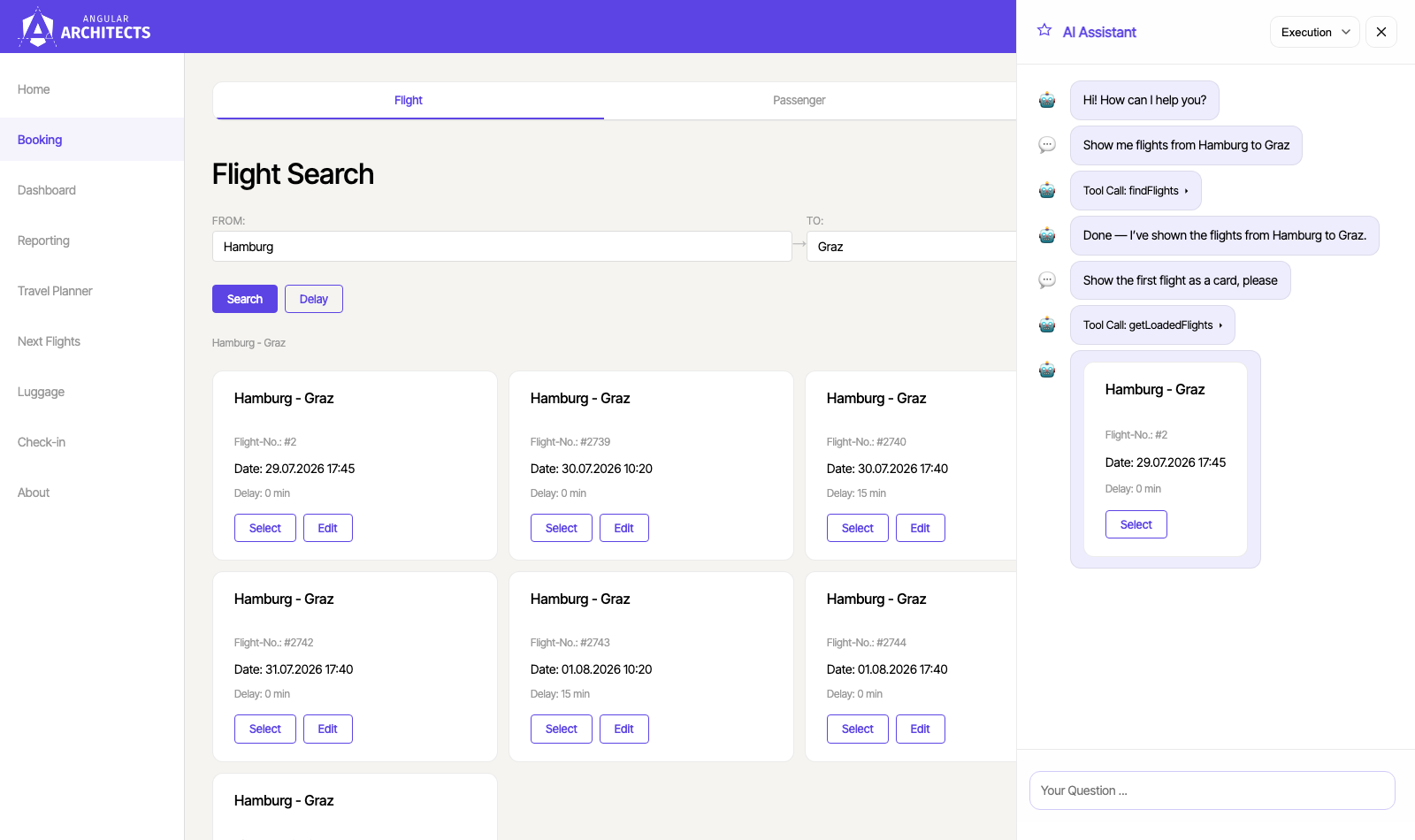This screenshot has height=840, width=1415.
Task: Click the TO field containing Graz
Action: point(911,247)
